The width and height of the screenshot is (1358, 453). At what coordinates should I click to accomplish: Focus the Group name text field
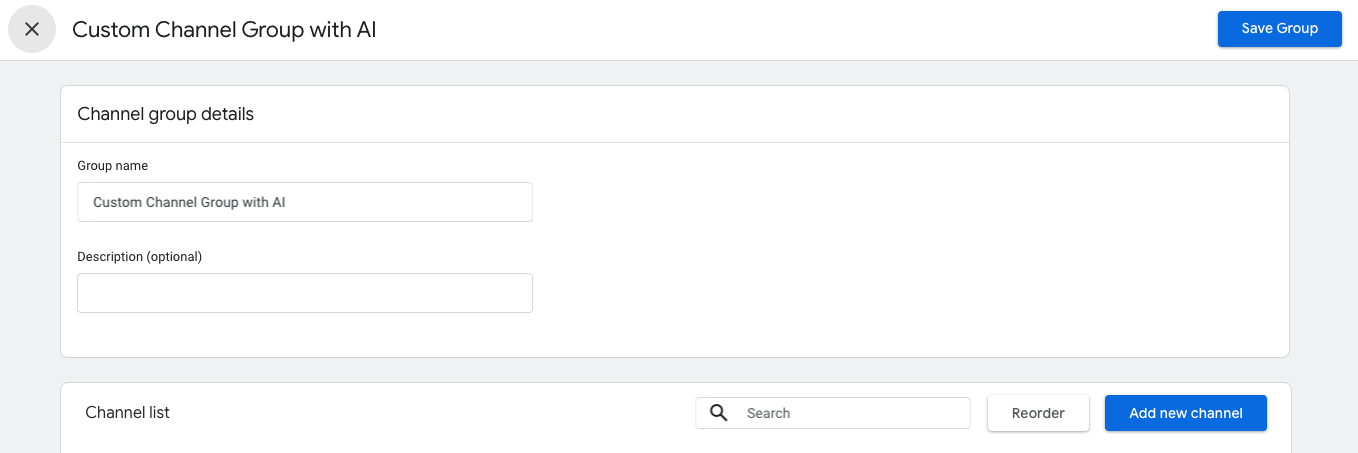(304, 202)
